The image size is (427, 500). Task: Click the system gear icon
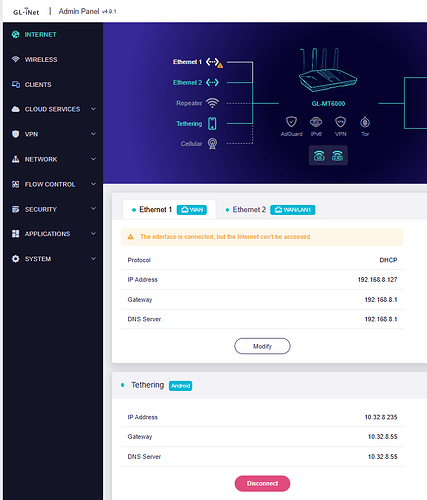click(x=15, y=259)
